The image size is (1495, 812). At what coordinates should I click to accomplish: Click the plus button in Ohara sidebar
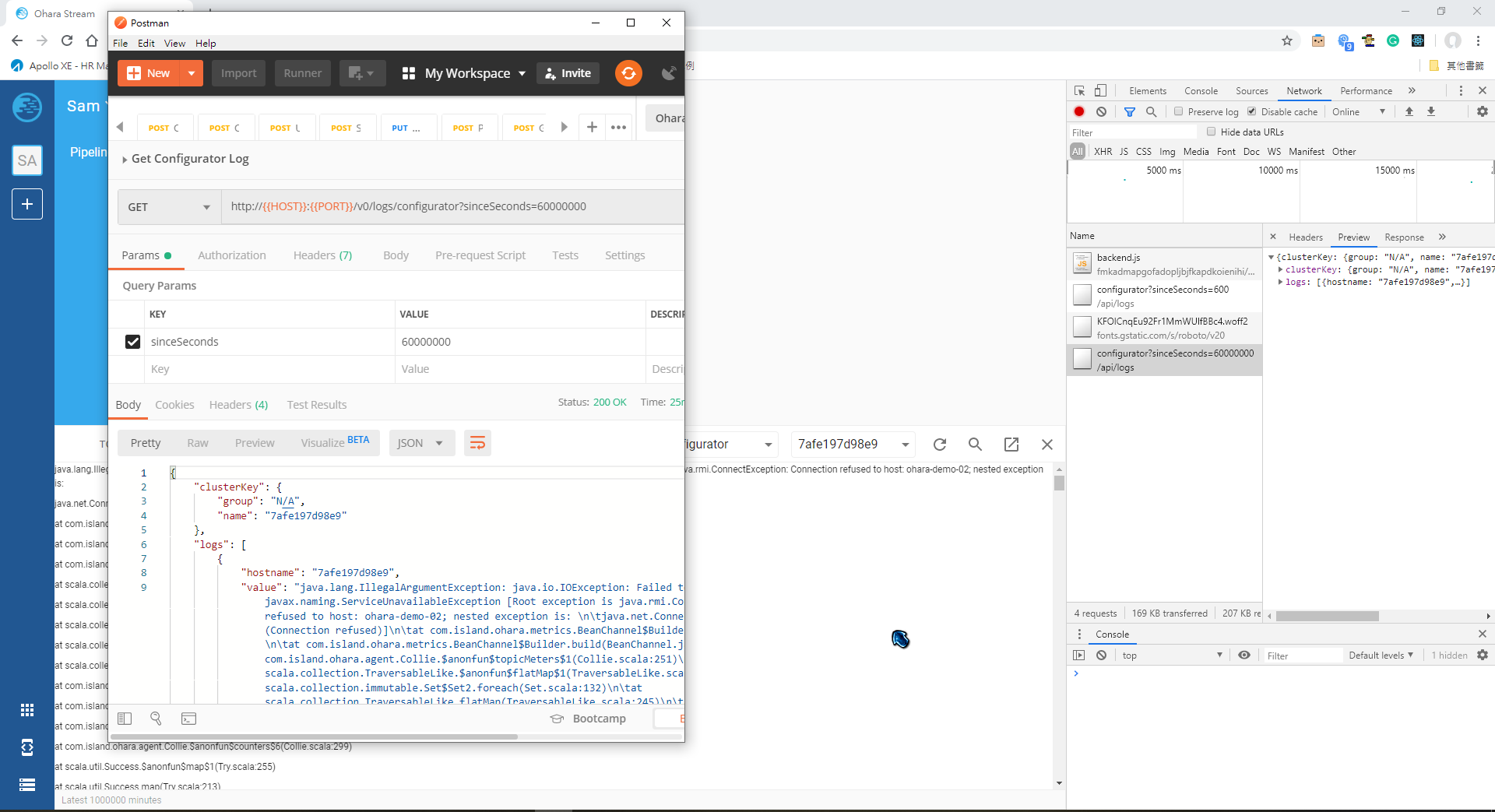(x=27, y=204)
